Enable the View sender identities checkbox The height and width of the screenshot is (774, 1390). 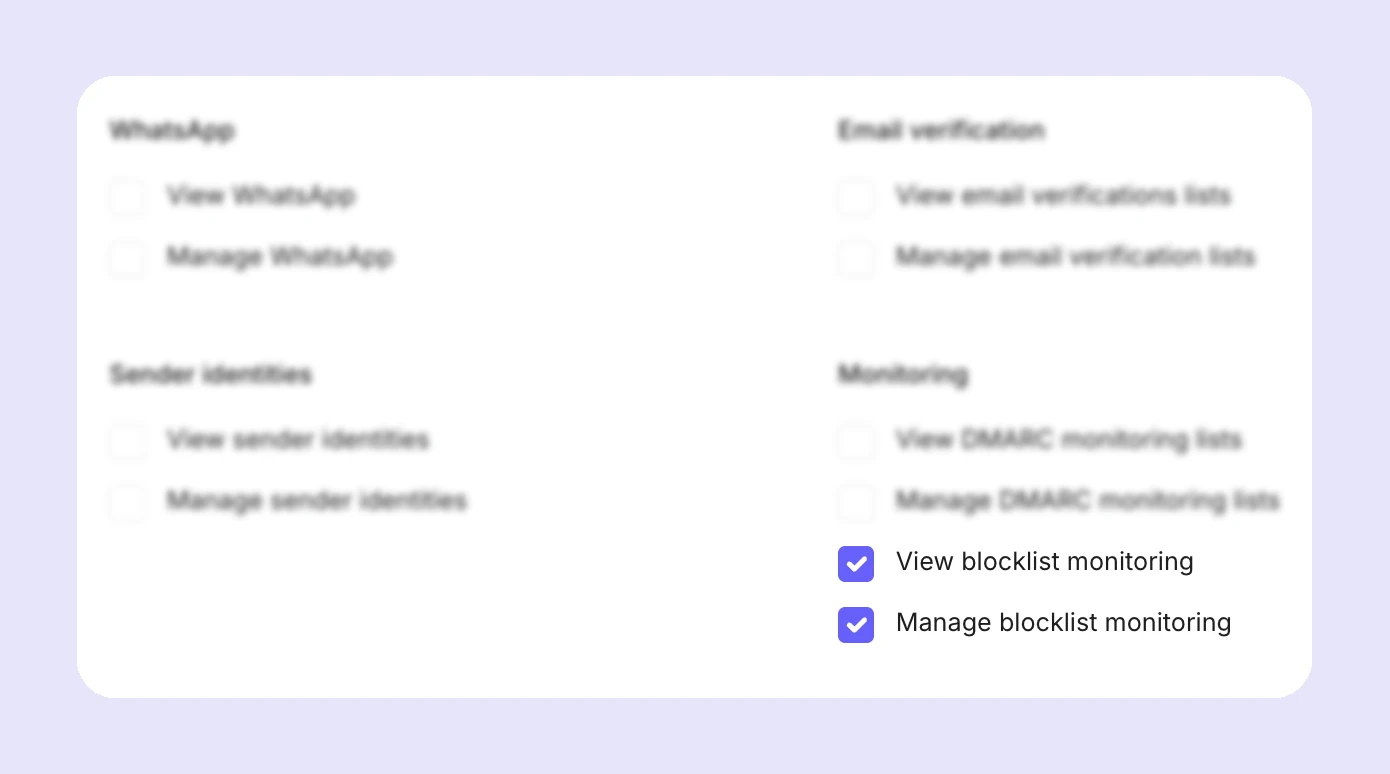(126, 441)
